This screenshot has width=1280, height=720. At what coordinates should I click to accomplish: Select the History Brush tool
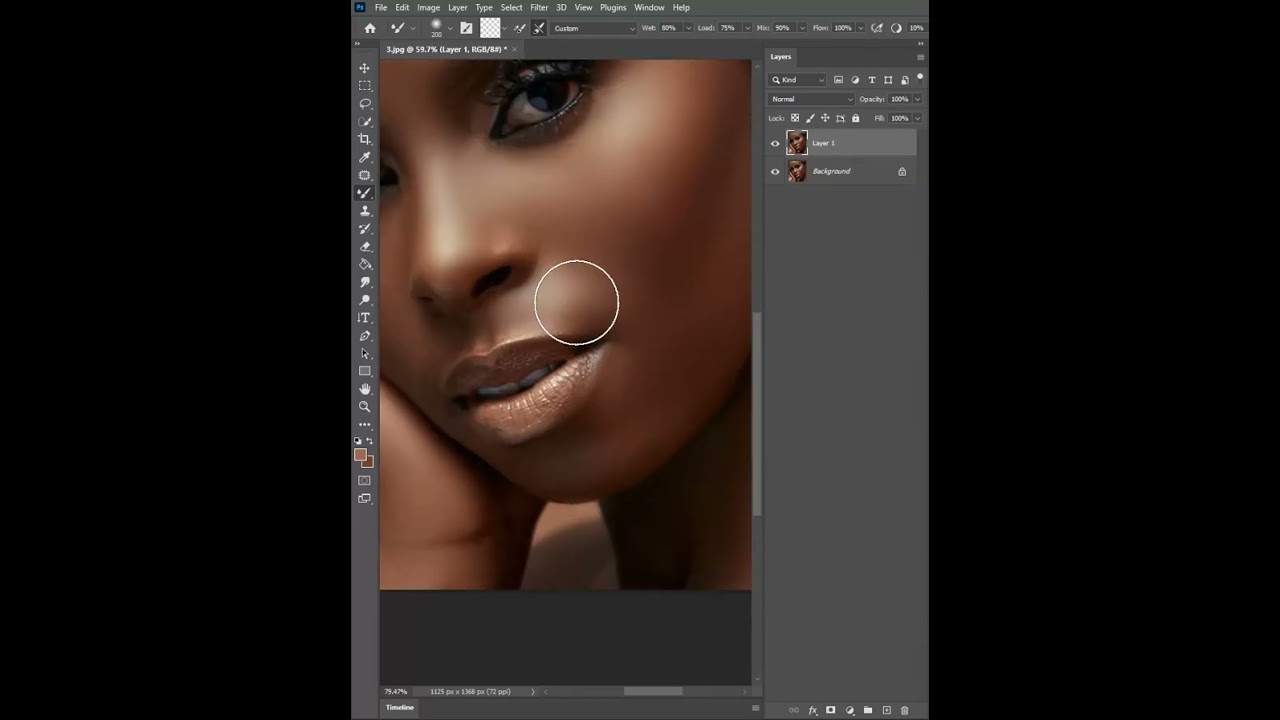pyautogui.click(x=365, y=229)
